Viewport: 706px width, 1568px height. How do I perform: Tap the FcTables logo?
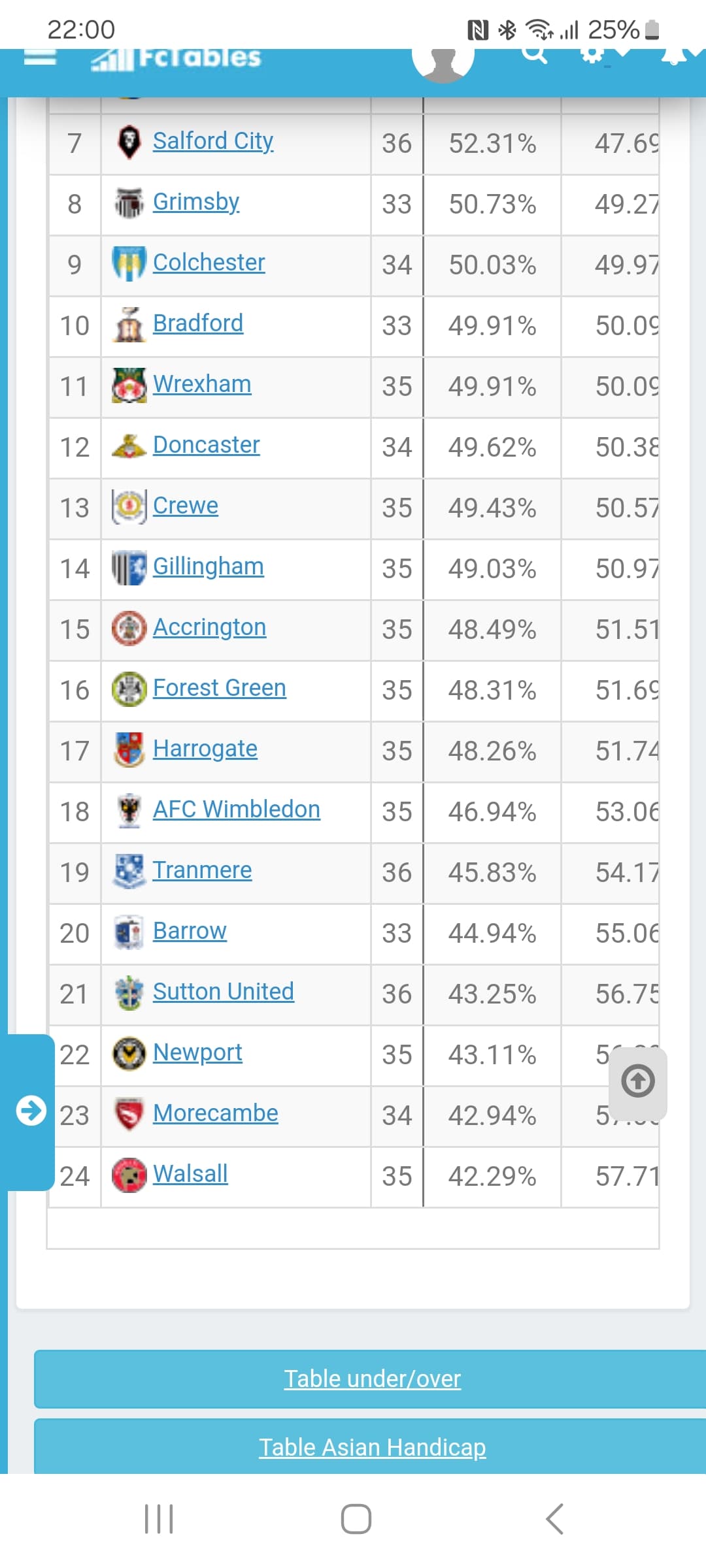(x=176, y=59)
